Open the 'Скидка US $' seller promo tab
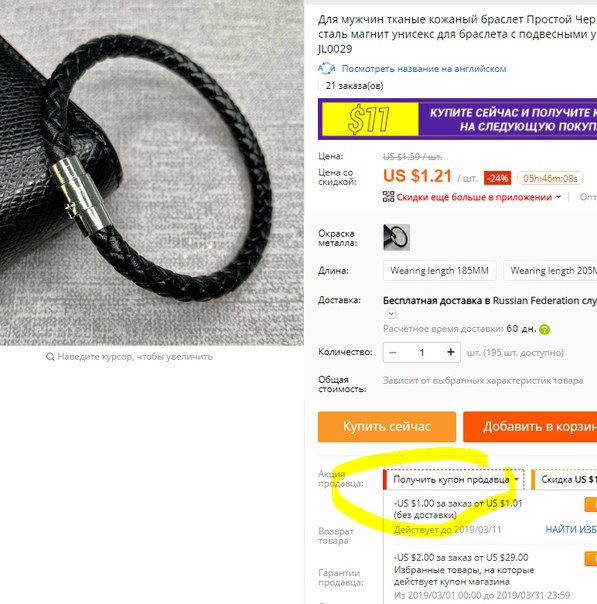597x604 pixels. click(565, 480)
